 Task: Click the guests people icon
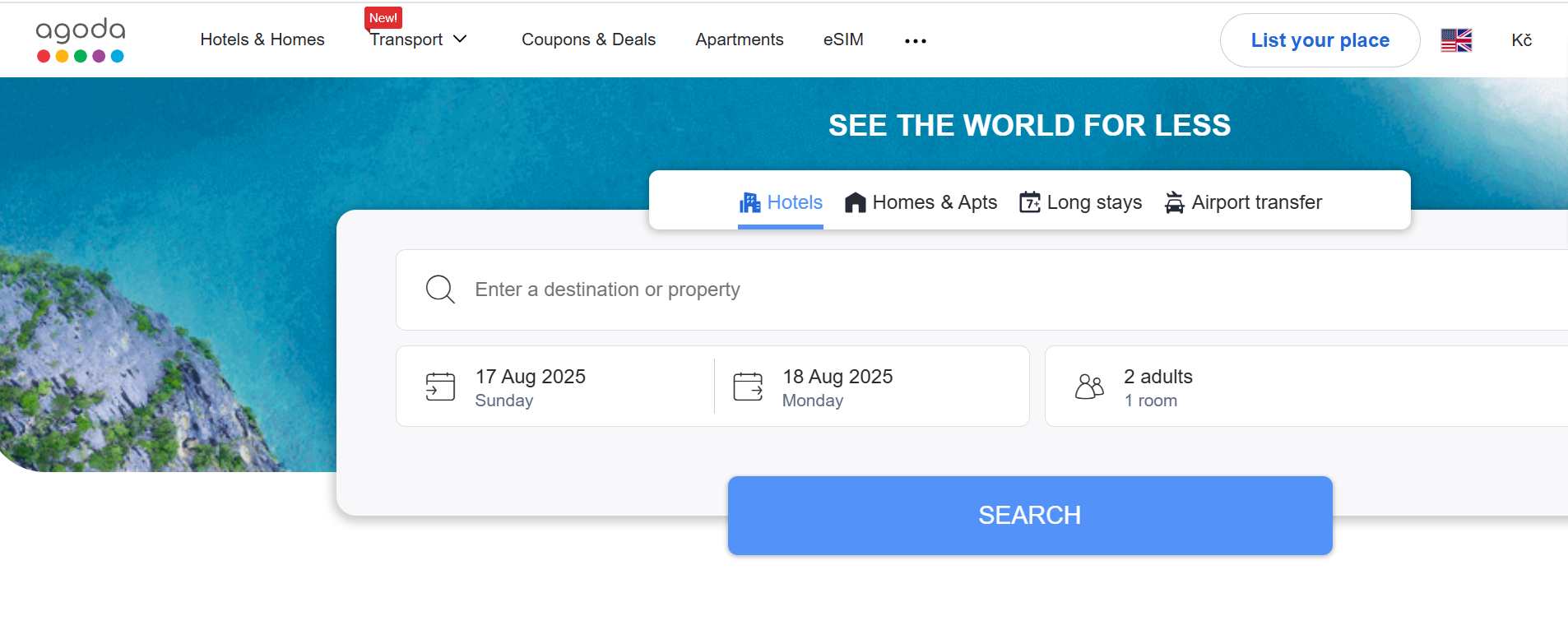point(1089,387)
